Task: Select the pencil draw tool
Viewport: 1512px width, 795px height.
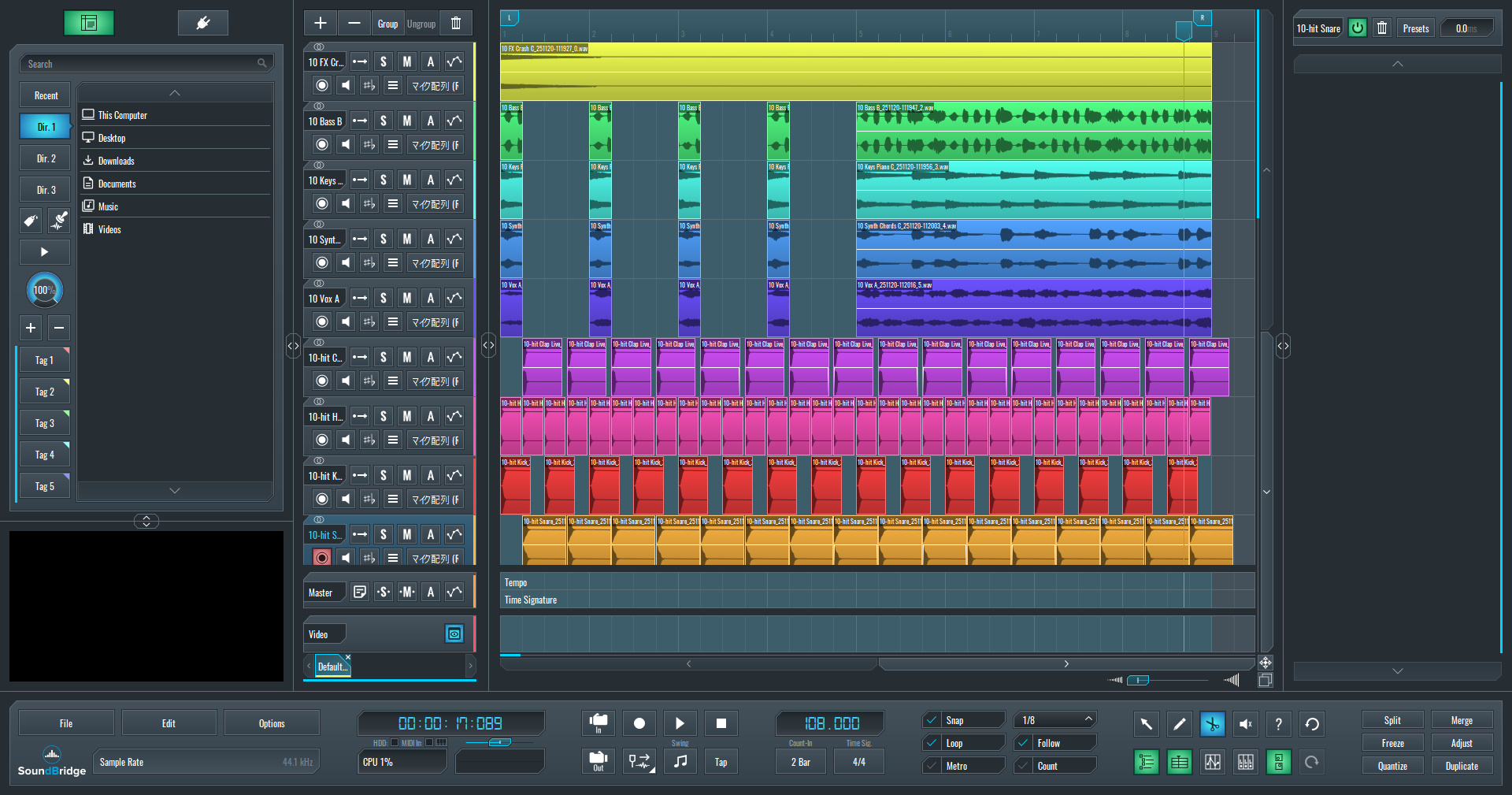Action: click(1179, 724)
